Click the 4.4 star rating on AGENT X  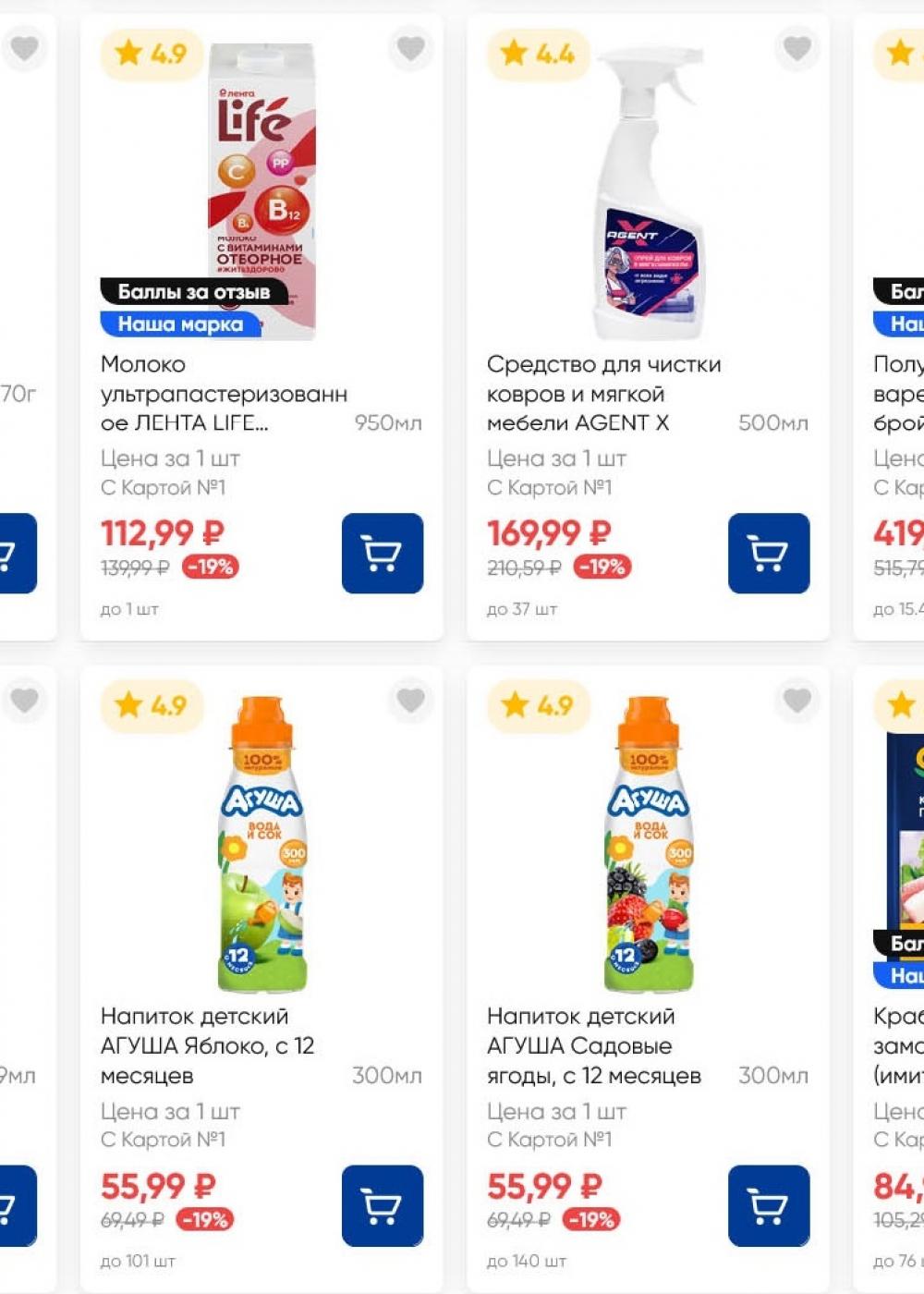click(538, 54)
